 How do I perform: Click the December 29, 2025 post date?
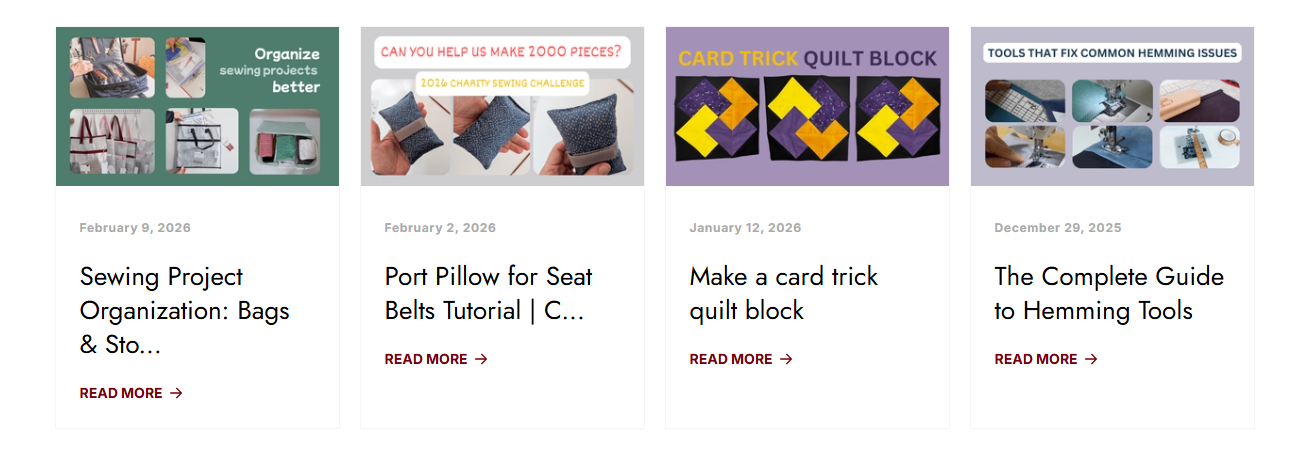(1057, 228)
